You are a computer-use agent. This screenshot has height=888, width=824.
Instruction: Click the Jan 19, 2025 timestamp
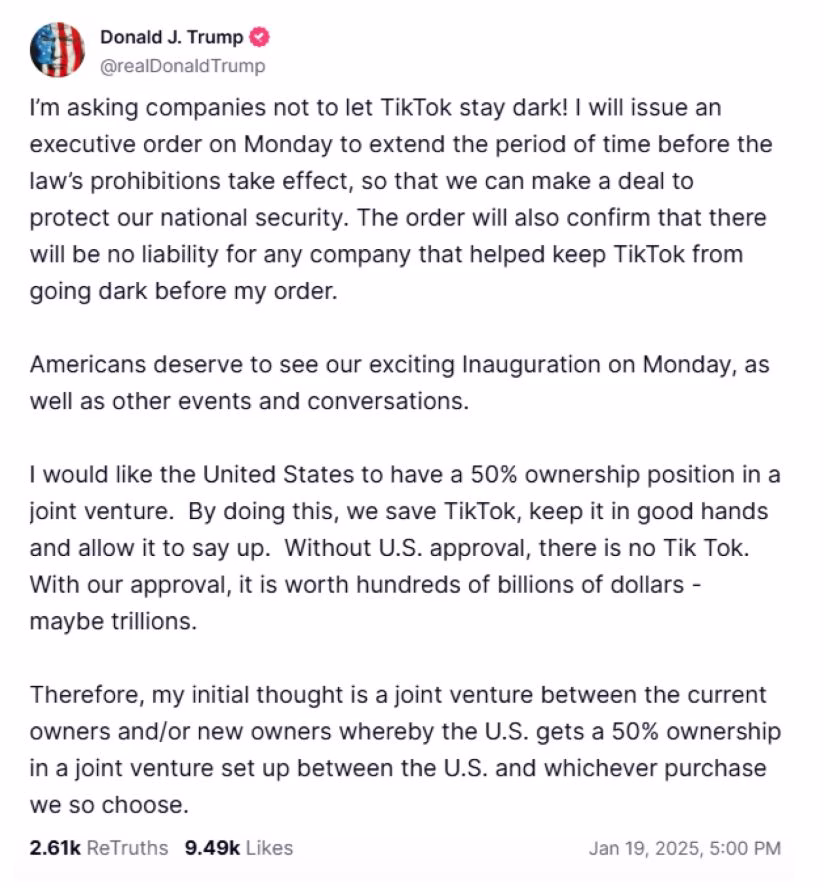pyautogui.click(x=685, y=849)
